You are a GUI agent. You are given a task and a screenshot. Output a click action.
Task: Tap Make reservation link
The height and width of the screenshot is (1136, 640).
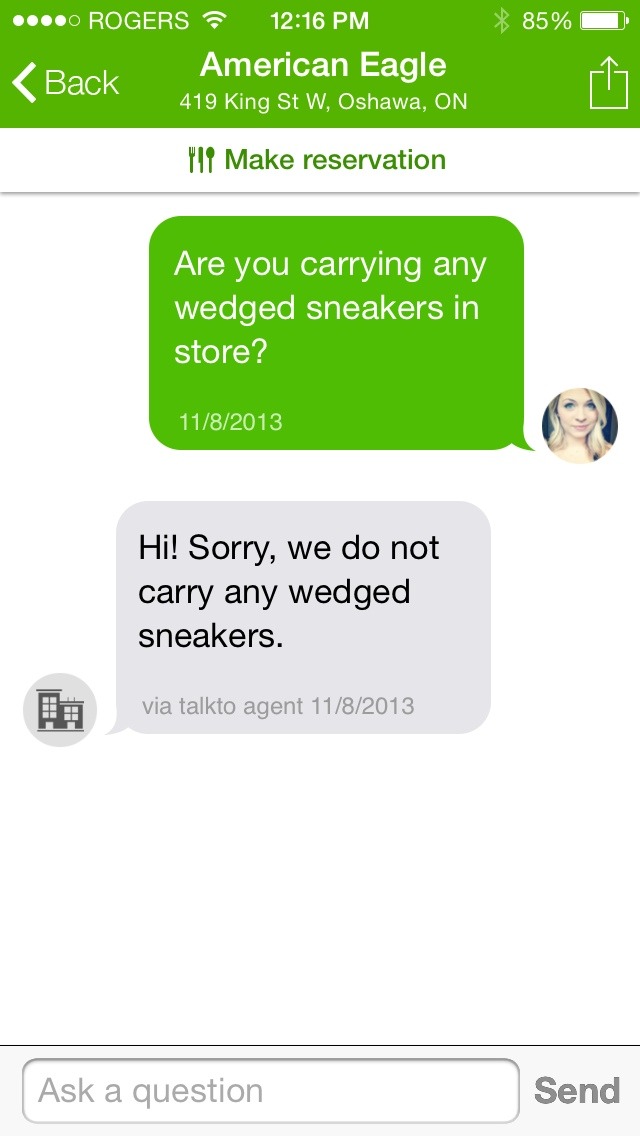317,159
